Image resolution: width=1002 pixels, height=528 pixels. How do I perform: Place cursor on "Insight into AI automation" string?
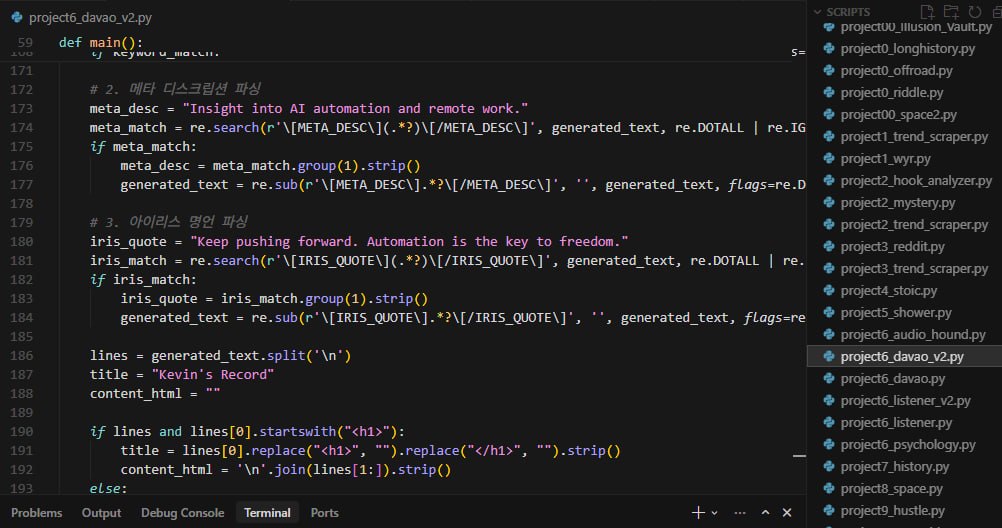355,109
